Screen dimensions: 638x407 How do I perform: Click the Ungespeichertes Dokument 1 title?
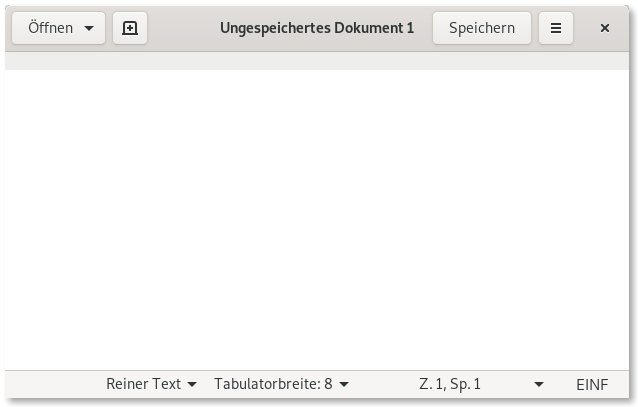(317, 28)
